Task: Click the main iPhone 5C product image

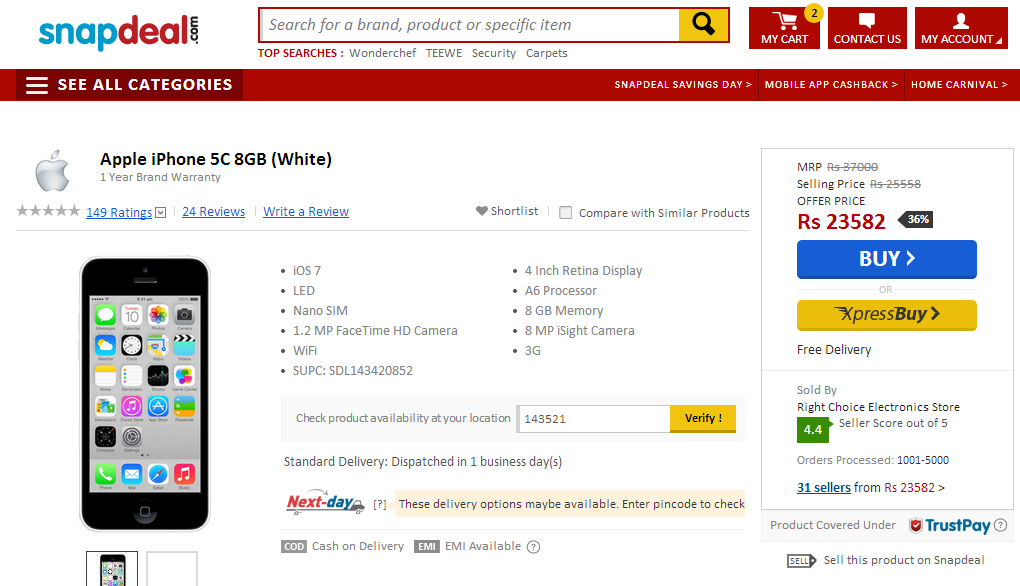Action: (144, 394)
